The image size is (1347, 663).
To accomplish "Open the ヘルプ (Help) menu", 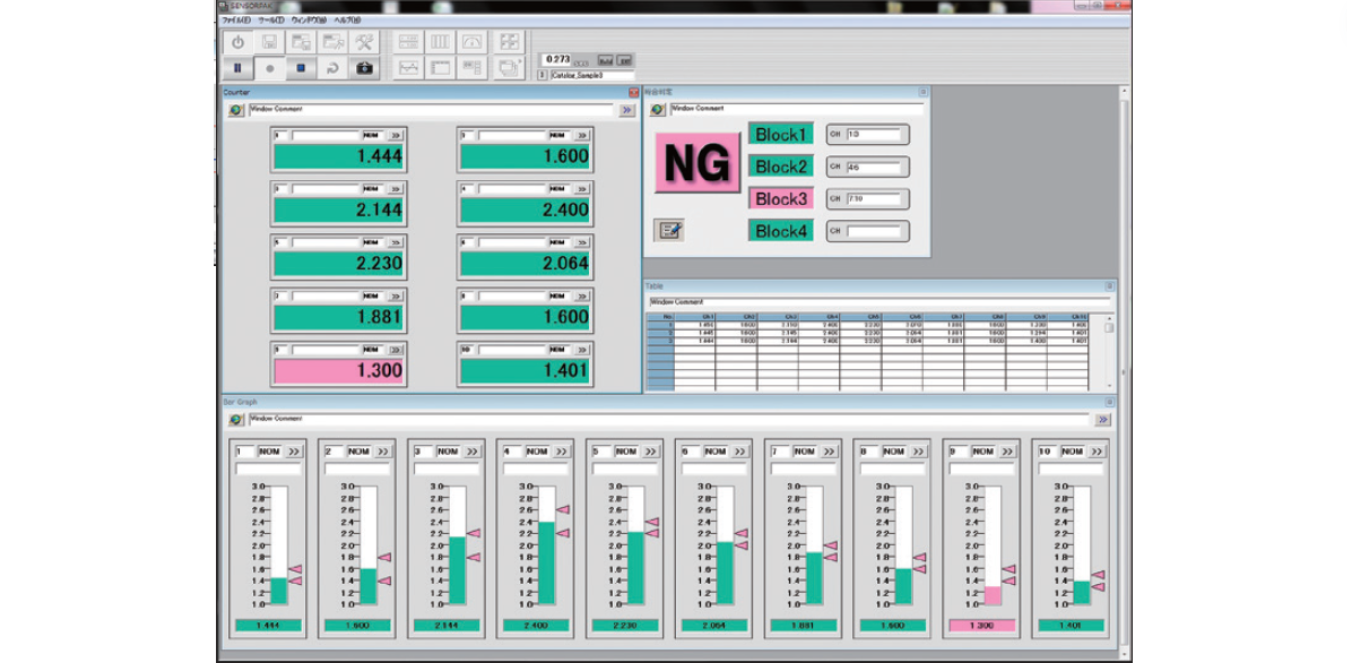I will pyautogui.click(x=348, y=20).
